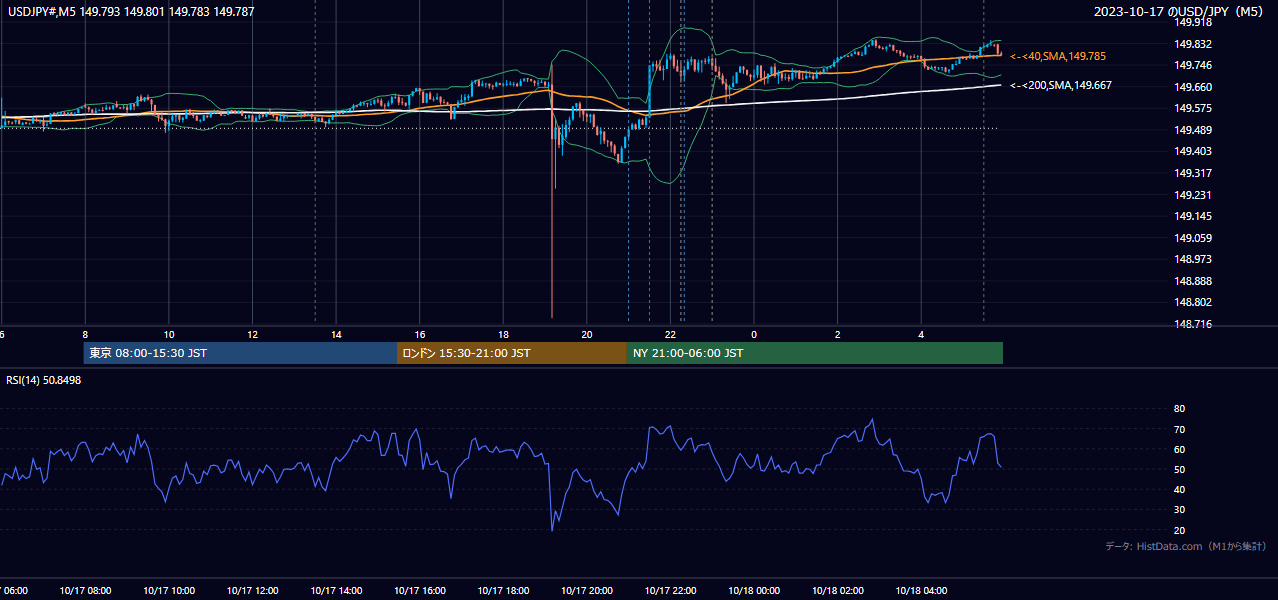Click hour tick 8 on price chart axis

coord(85,335)
